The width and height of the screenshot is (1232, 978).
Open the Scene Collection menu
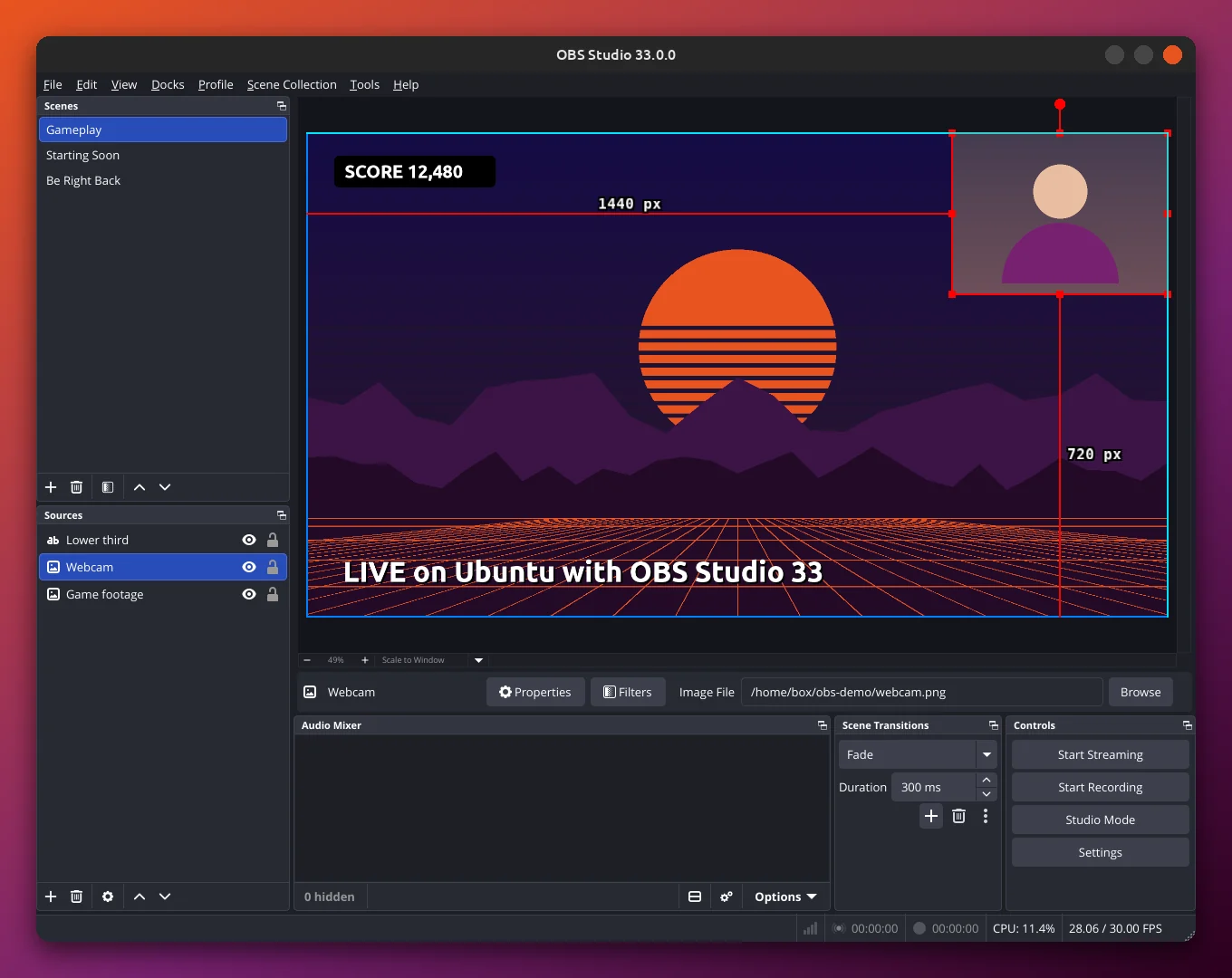292,84
